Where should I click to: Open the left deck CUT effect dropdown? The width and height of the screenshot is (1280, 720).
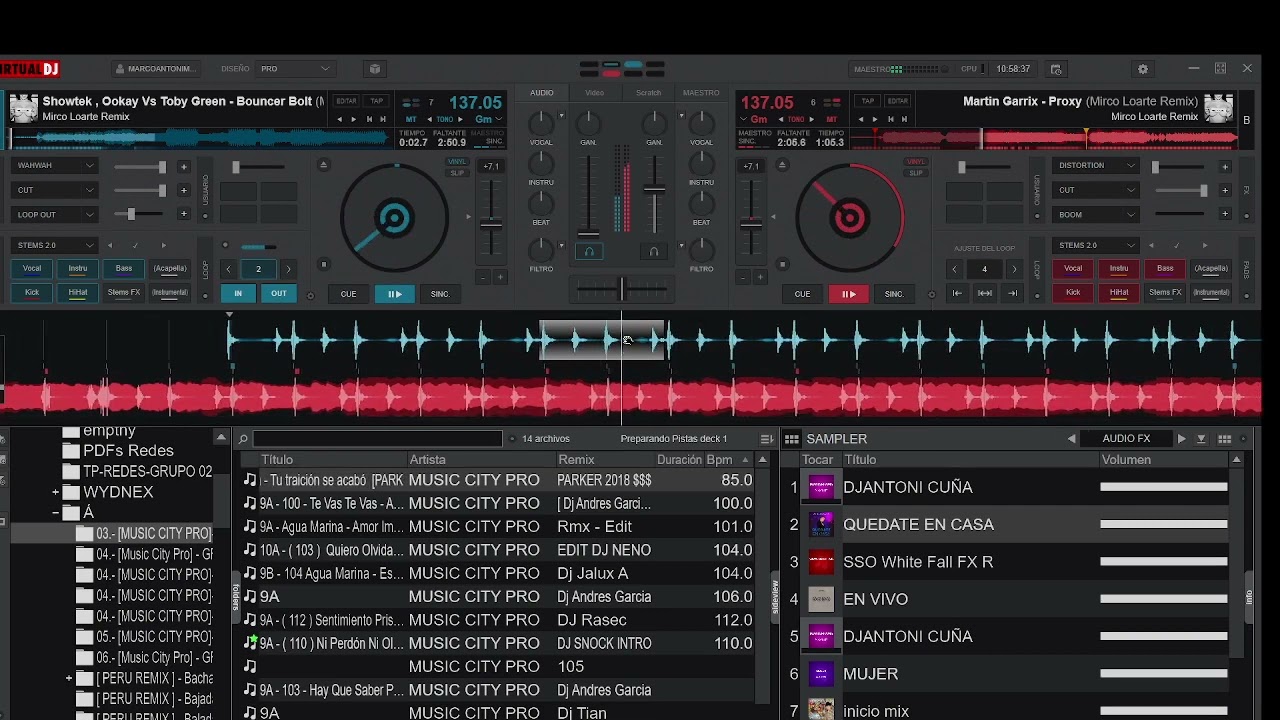tap(55, 190)
